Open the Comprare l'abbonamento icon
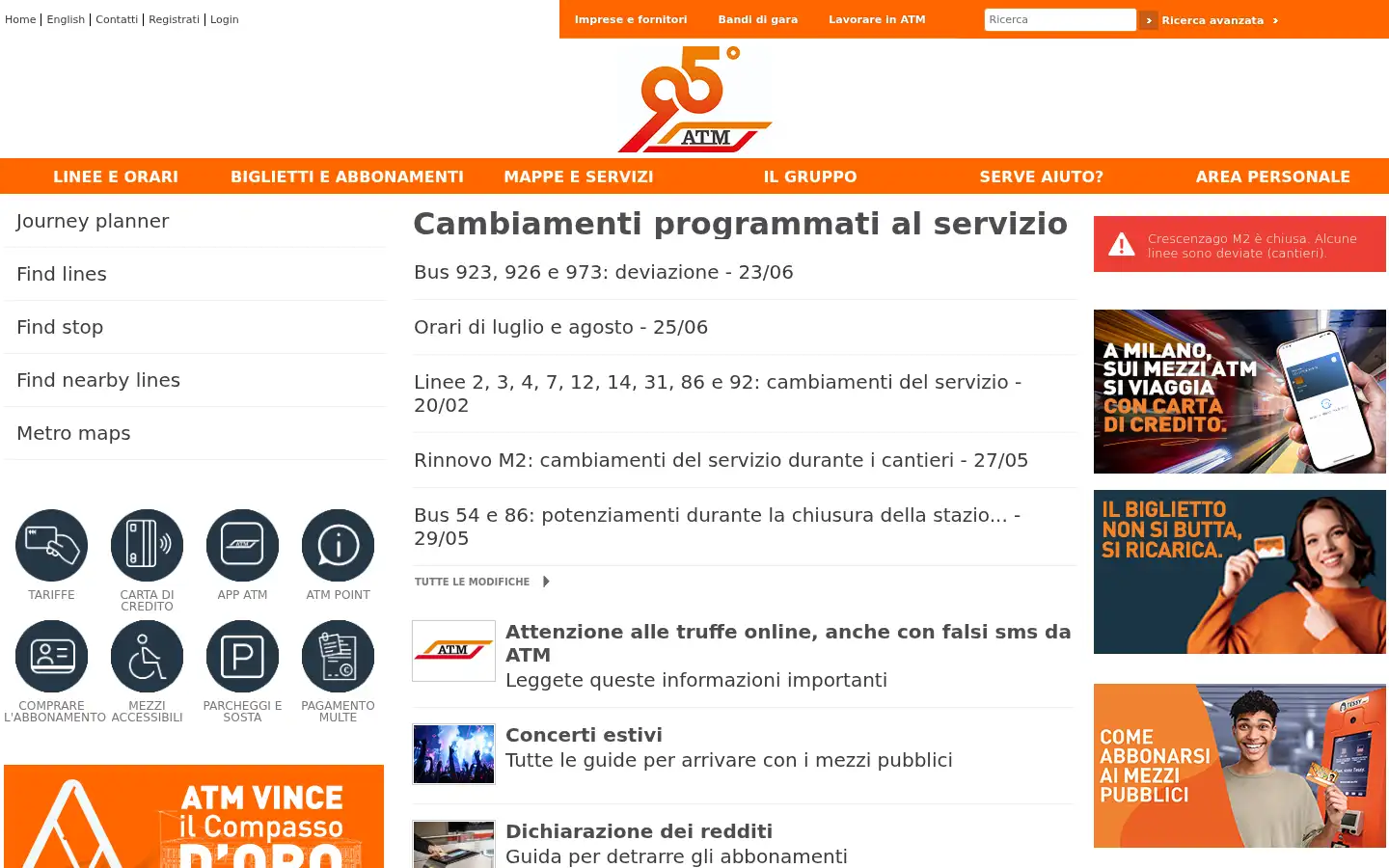 coord(51,656)
